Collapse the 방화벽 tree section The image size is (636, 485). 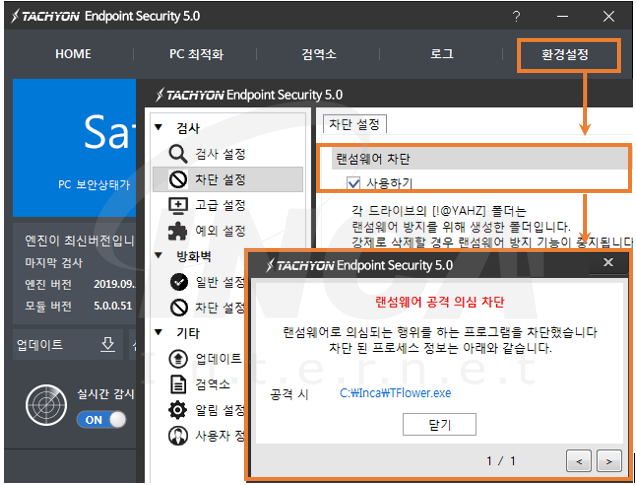[x=159, y=255]
